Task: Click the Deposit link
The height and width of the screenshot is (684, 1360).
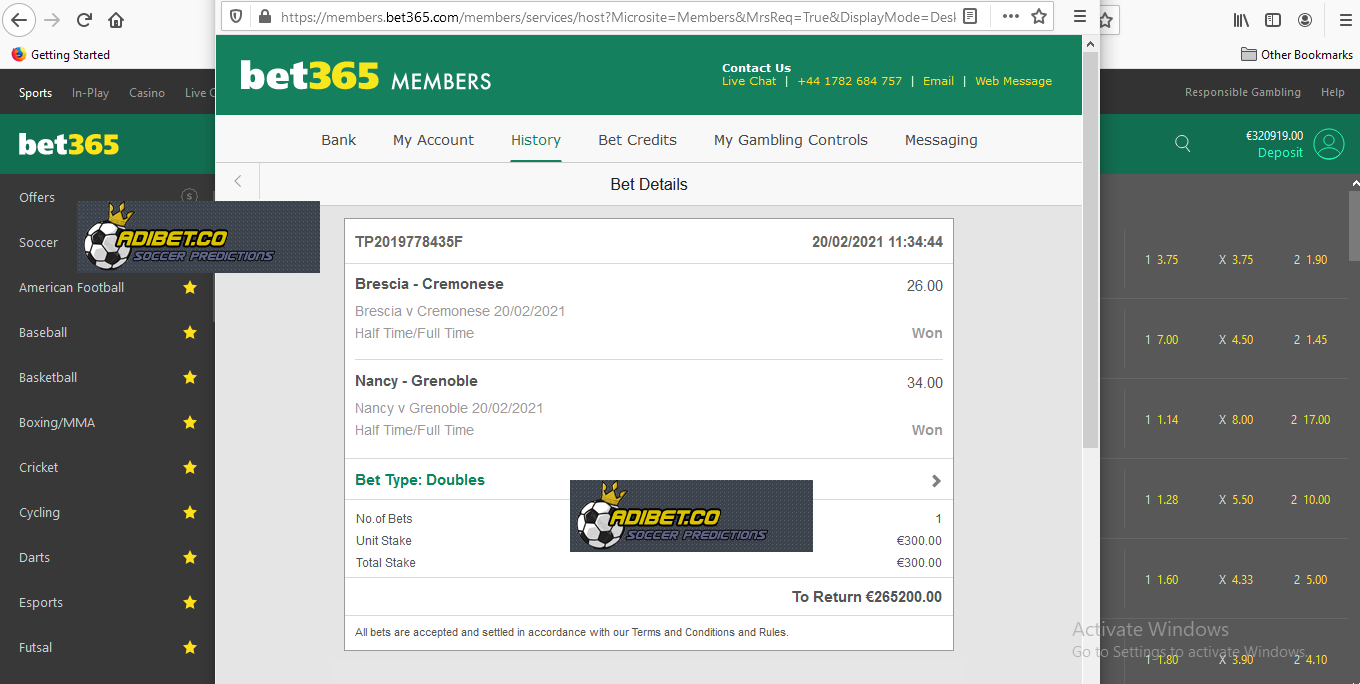Action: click(1280, 153)
